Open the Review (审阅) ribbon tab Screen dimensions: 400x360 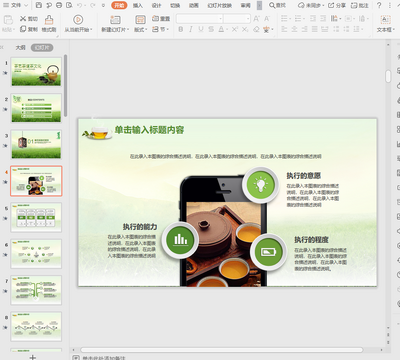(x=246, y=5)
